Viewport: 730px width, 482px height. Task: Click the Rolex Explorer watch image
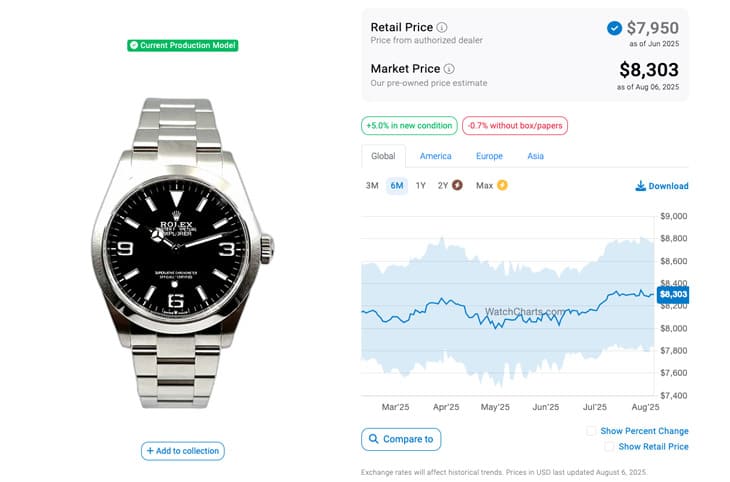click(x=182, y=253)
